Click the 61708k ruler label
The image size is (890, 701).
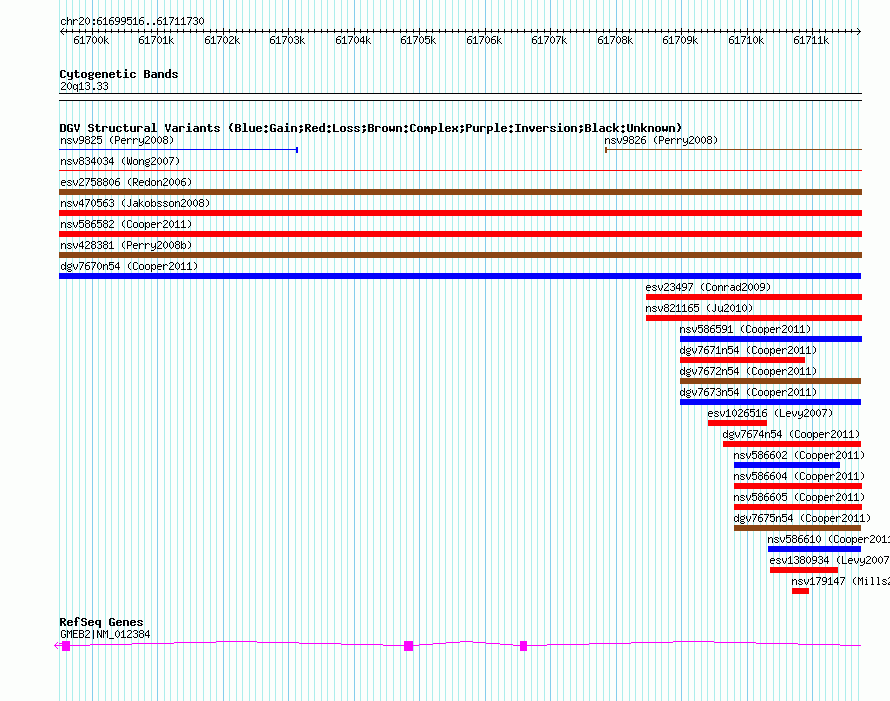click(x=615, y=40)
